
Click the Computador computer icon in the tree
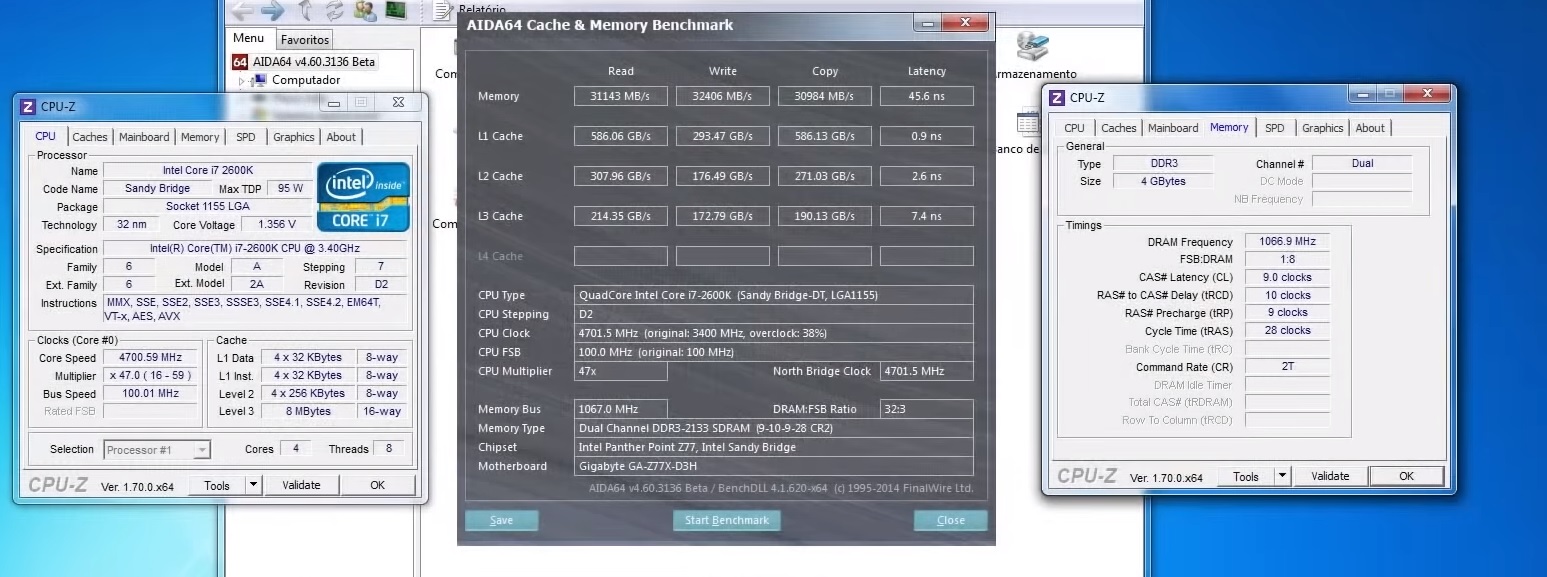click(x=260, y=80)
